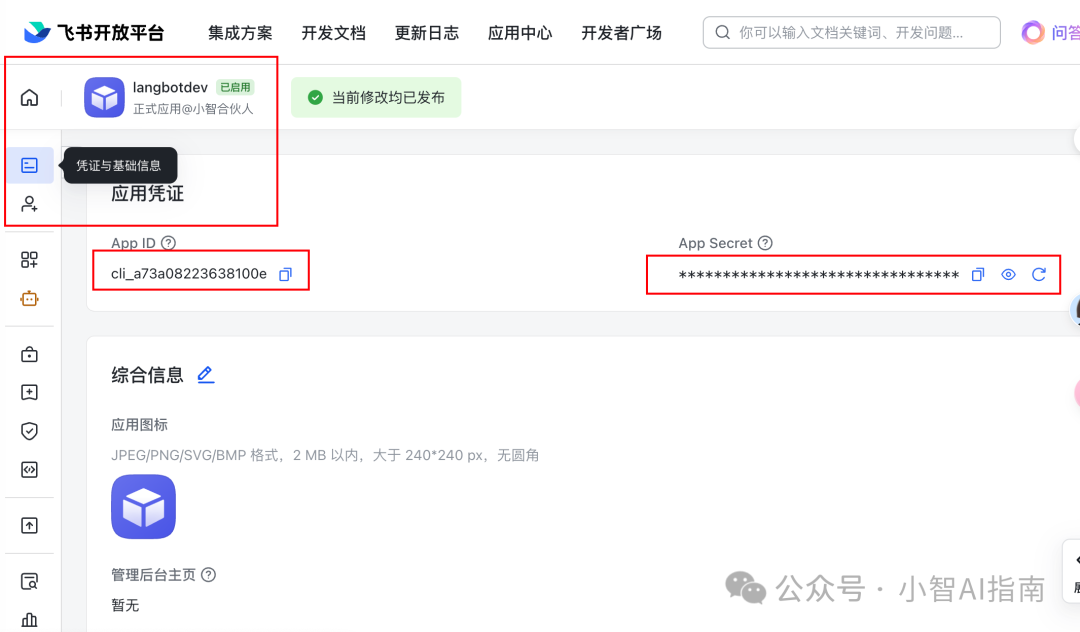Copy the App Secret value
This screenshot has height=632, width=1080.
point(978,275)
